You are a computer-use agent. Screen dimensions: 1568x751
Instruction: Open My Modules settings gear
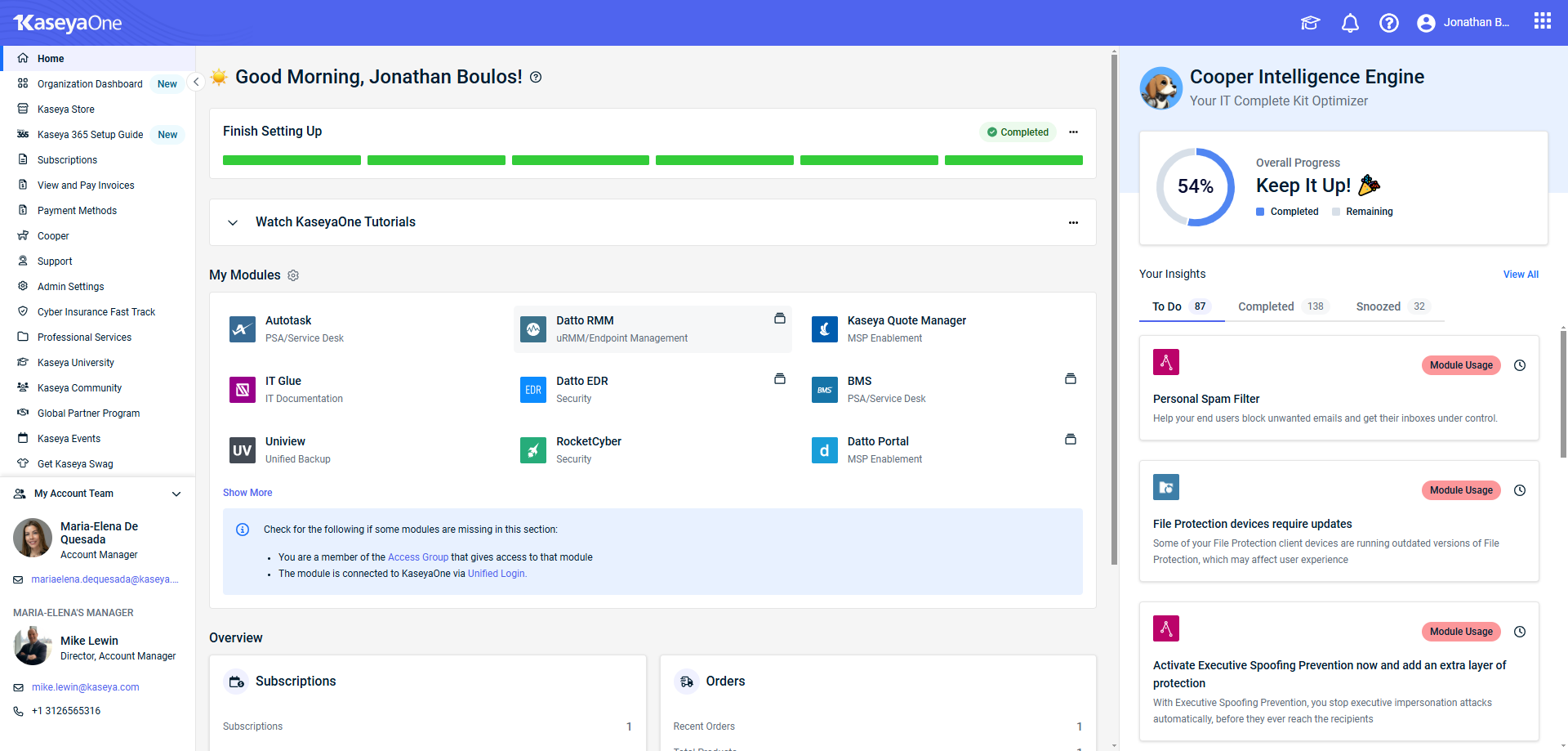tap(293, 275)
